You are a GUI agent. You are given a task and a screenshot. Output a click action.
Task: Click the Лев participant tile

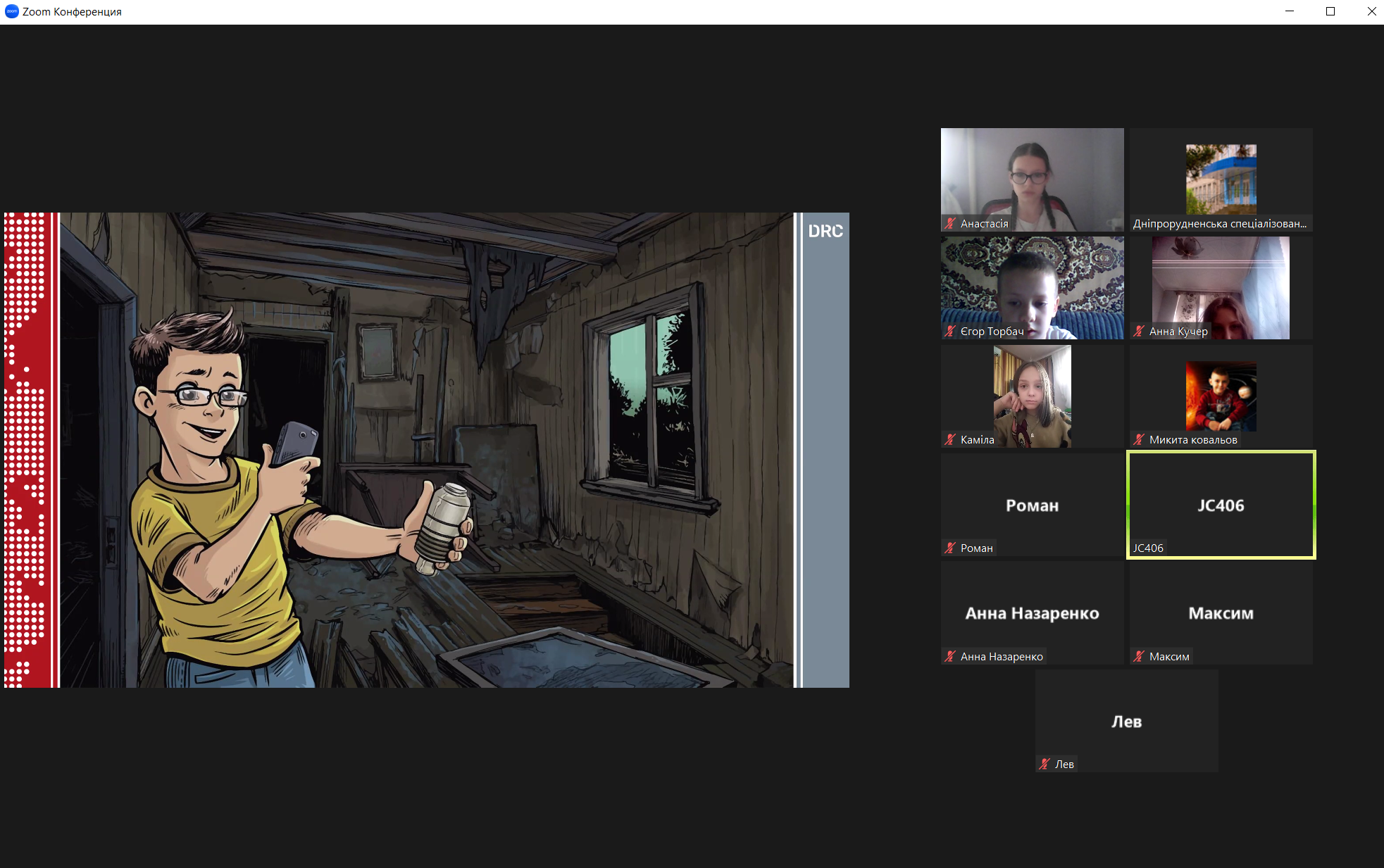[1126, 721]
